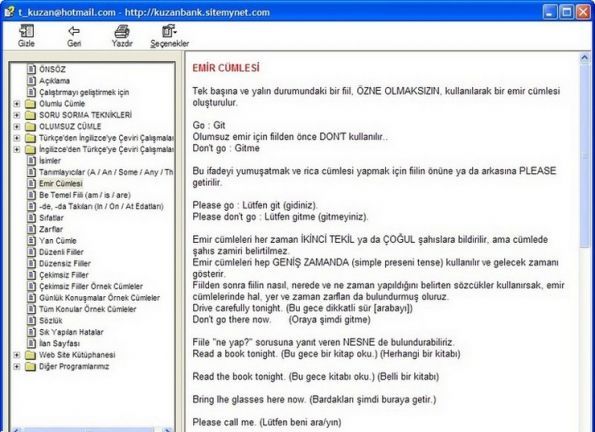Viewport: 595px width, 432px height.
Task: Click the Seçenekler label text
Action: click(x=169, y=44)
